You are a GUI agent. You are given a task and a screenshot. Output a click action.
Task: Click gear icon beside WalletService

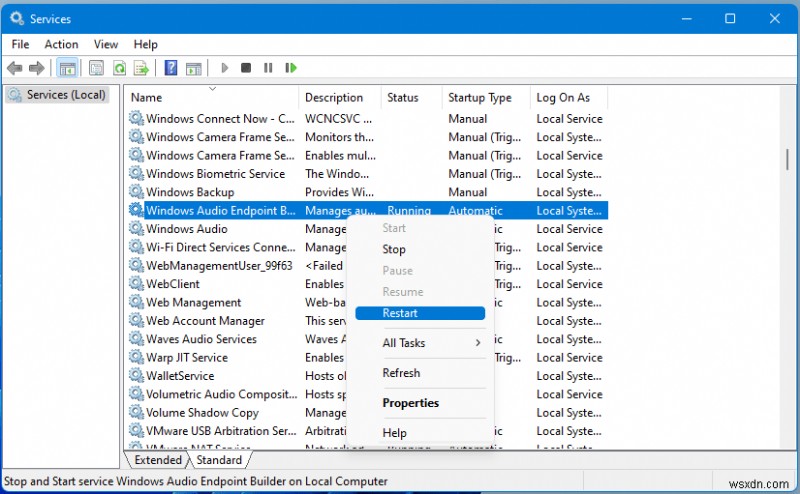(136, 376)
